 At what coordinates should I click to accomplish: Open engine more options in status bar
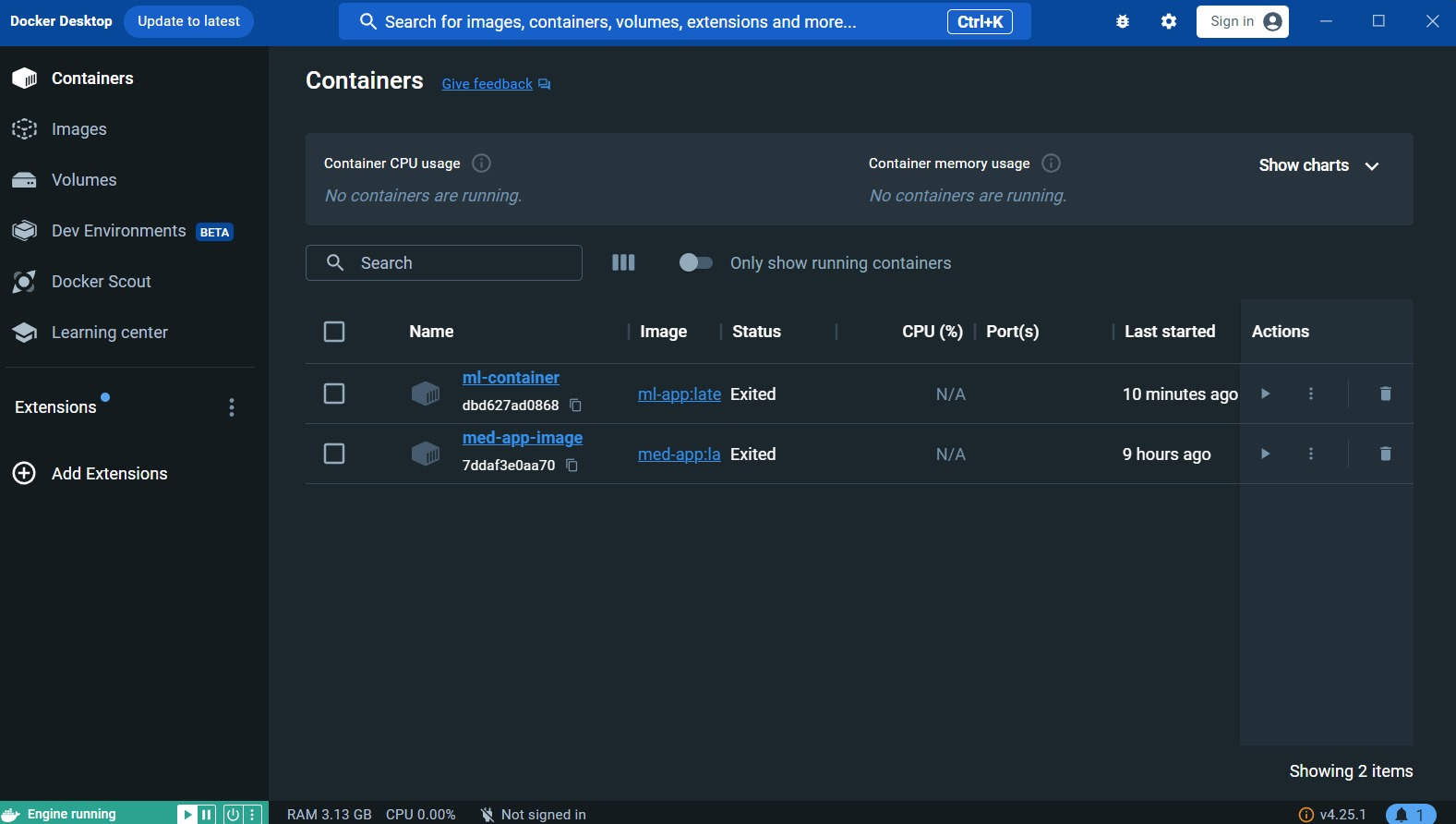point(252,815)
